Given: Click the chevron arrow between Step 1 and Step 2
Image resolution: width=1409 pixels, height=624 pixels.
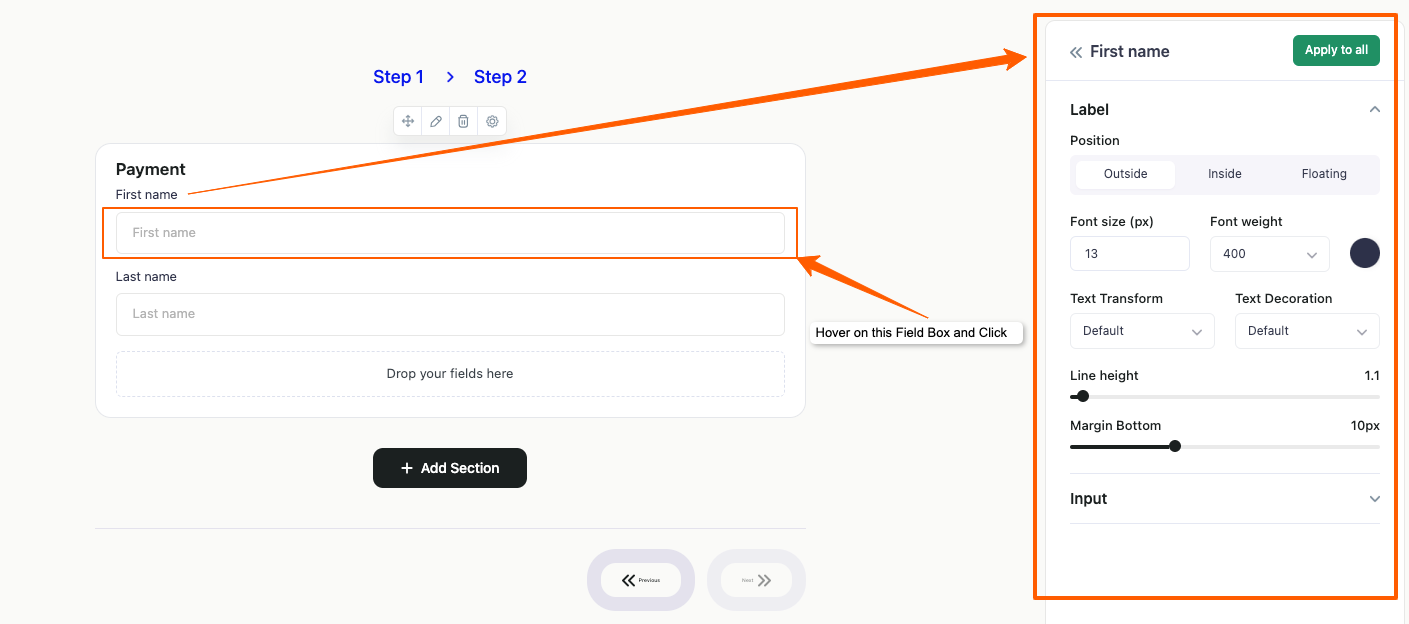Looking at the screenshot, I should 450,77.
